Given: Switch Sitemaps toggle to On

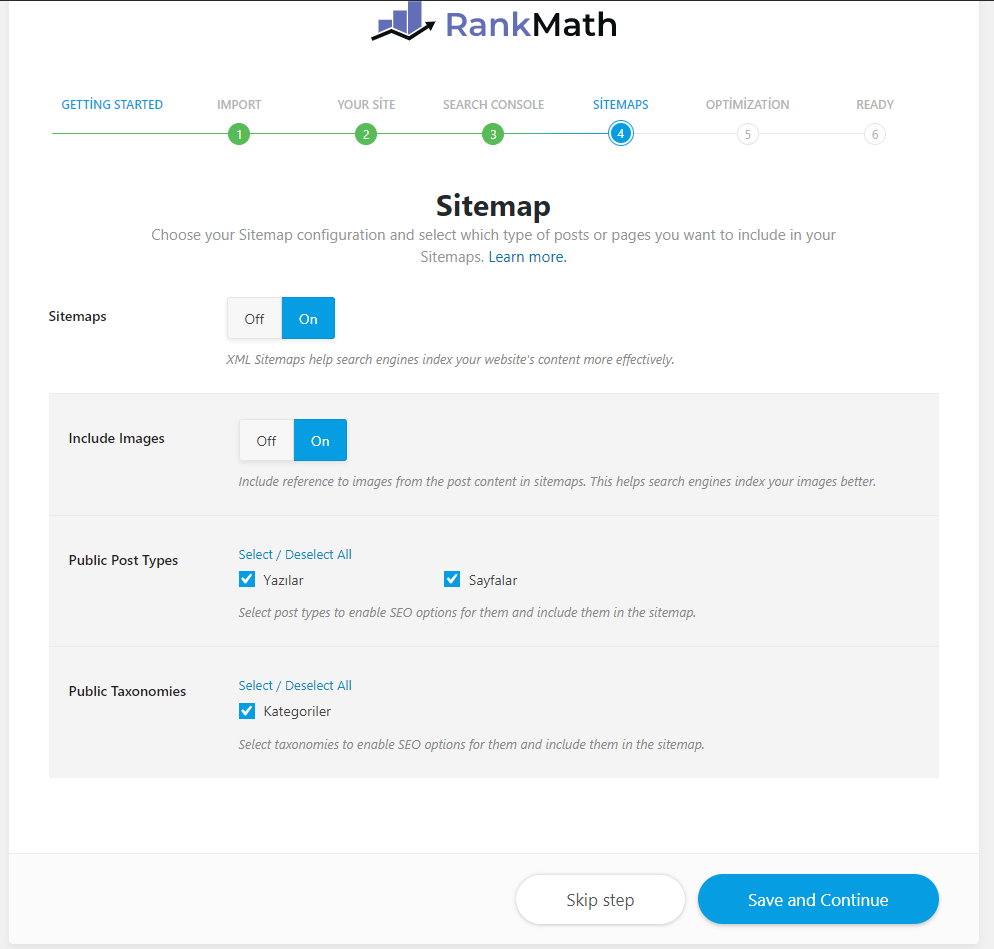Looking at the screenshot, I should pyautogui.click(x=308, y=319).
